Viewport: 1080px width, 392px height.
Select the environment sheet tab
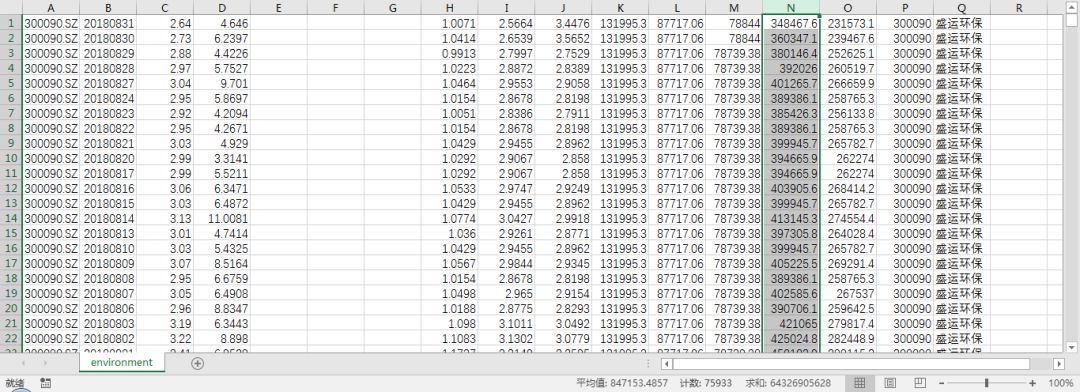click(x=122, y=362)
